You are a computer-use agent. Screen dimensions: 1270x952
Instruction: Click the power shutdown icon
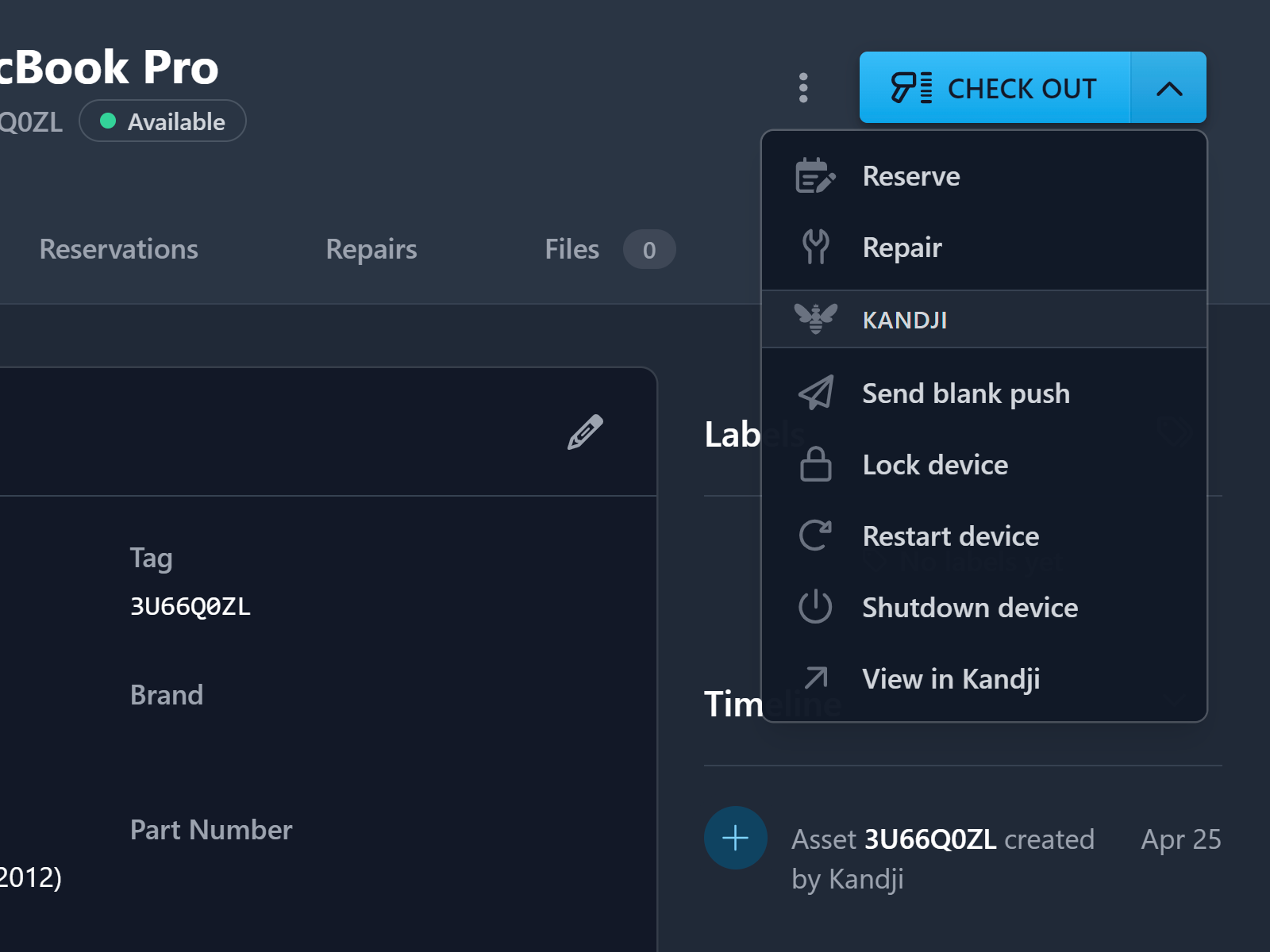click(x=815, y=607)
